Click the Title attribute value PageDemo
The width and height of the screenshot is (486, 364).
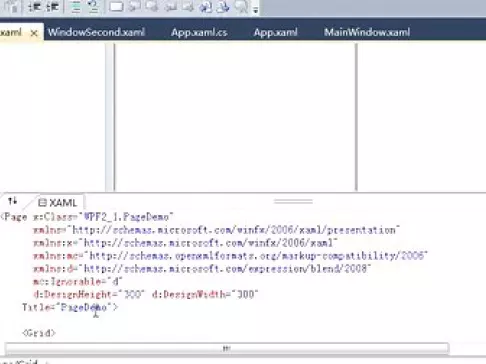point(84,307)
